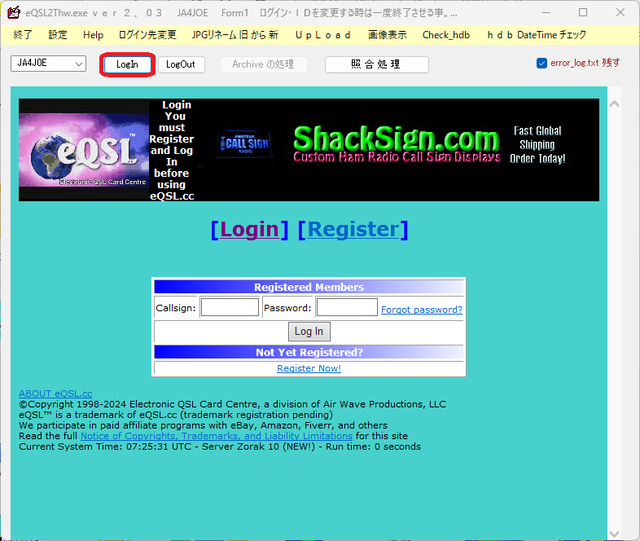Open the Forgot password? link
Image resolution: width=640 pixels, height=541 pixels.
(422, 309)
